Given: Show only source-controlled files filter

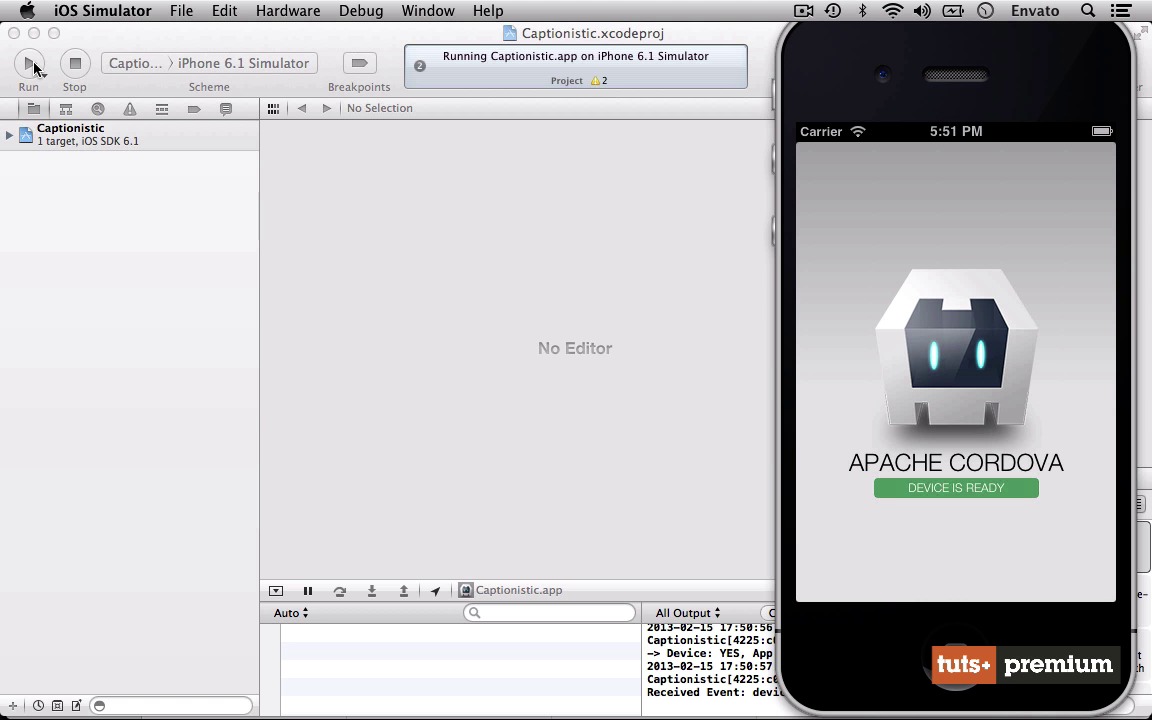Looking at the screenshot, I should click(x=57, y=706).
